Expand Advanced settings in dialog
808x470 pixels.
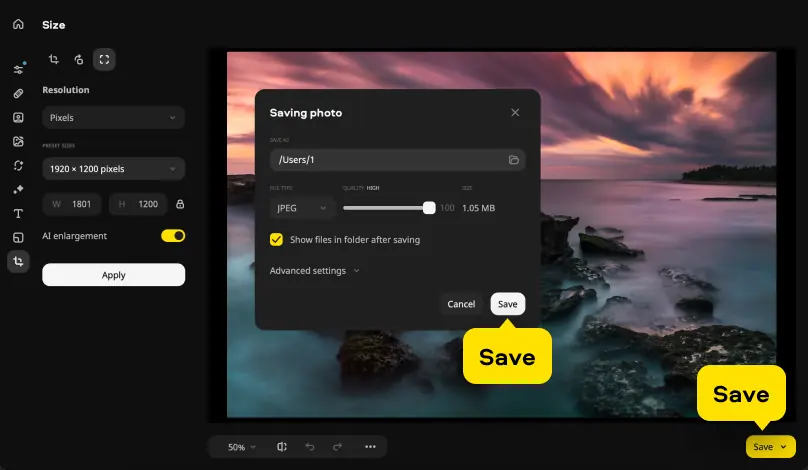[314, 271]
